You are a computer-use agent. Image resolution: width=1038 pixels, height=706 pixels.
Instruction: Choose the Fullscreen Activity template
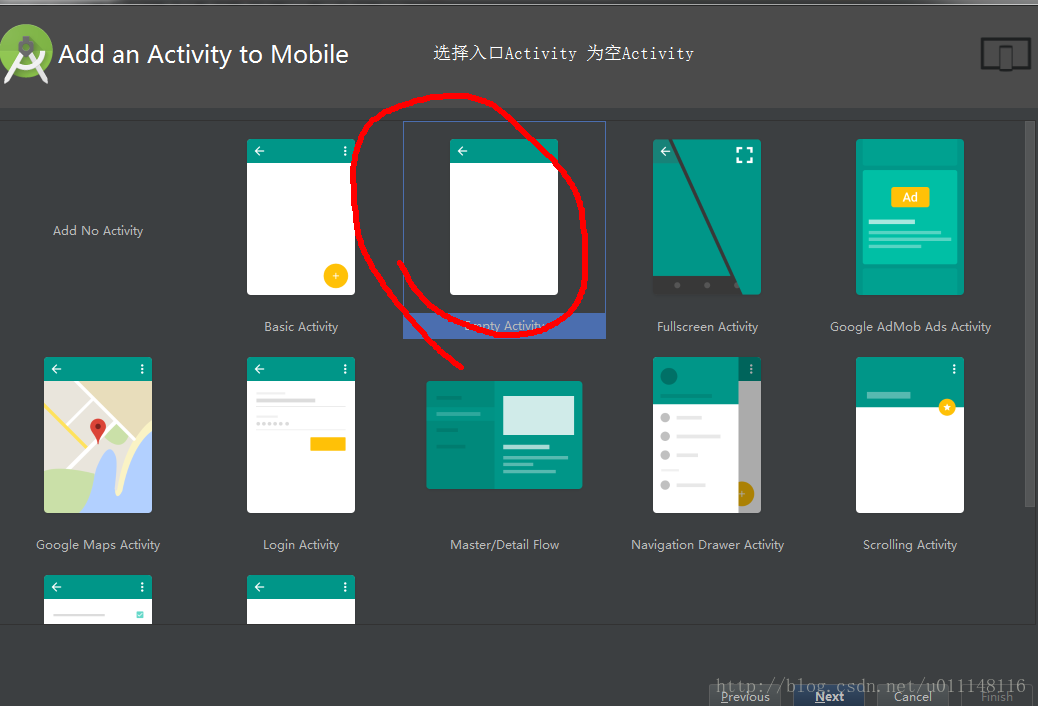click(x=706, y=217)
